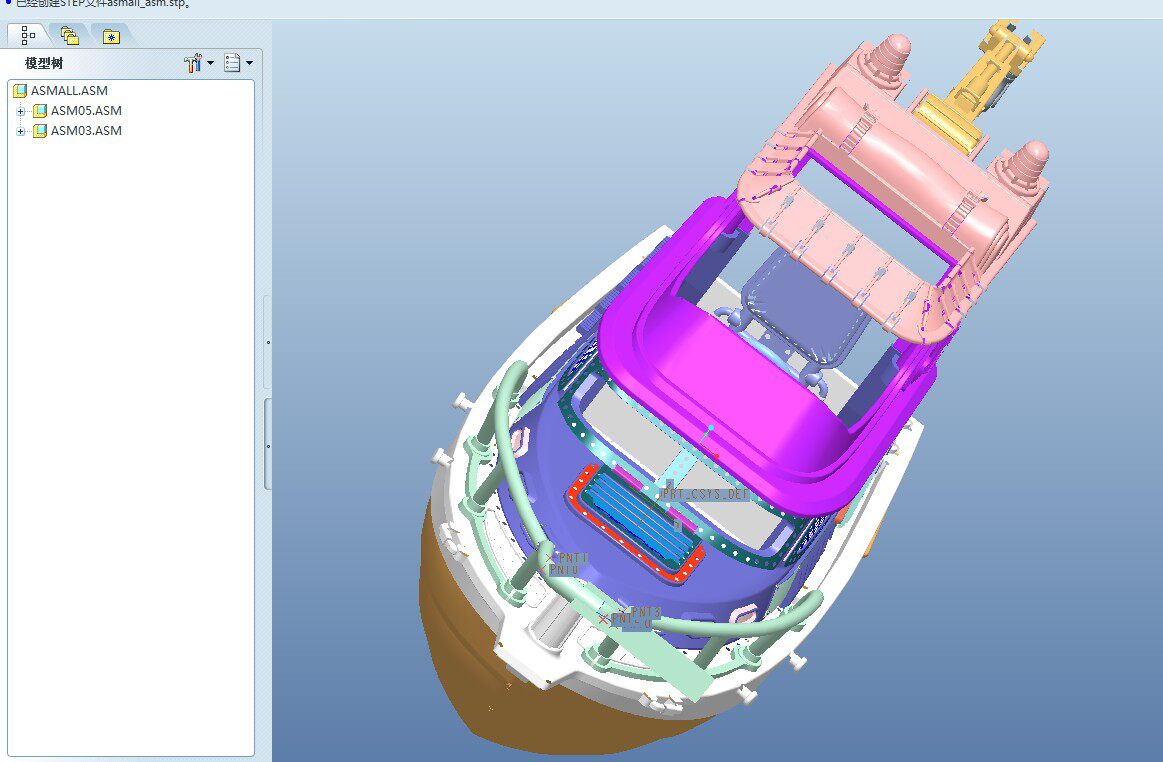Open the display dropdown arrow beside list icon
Image resolution: width=1163 pixels, height=762 pixels.
pos(249,63)
